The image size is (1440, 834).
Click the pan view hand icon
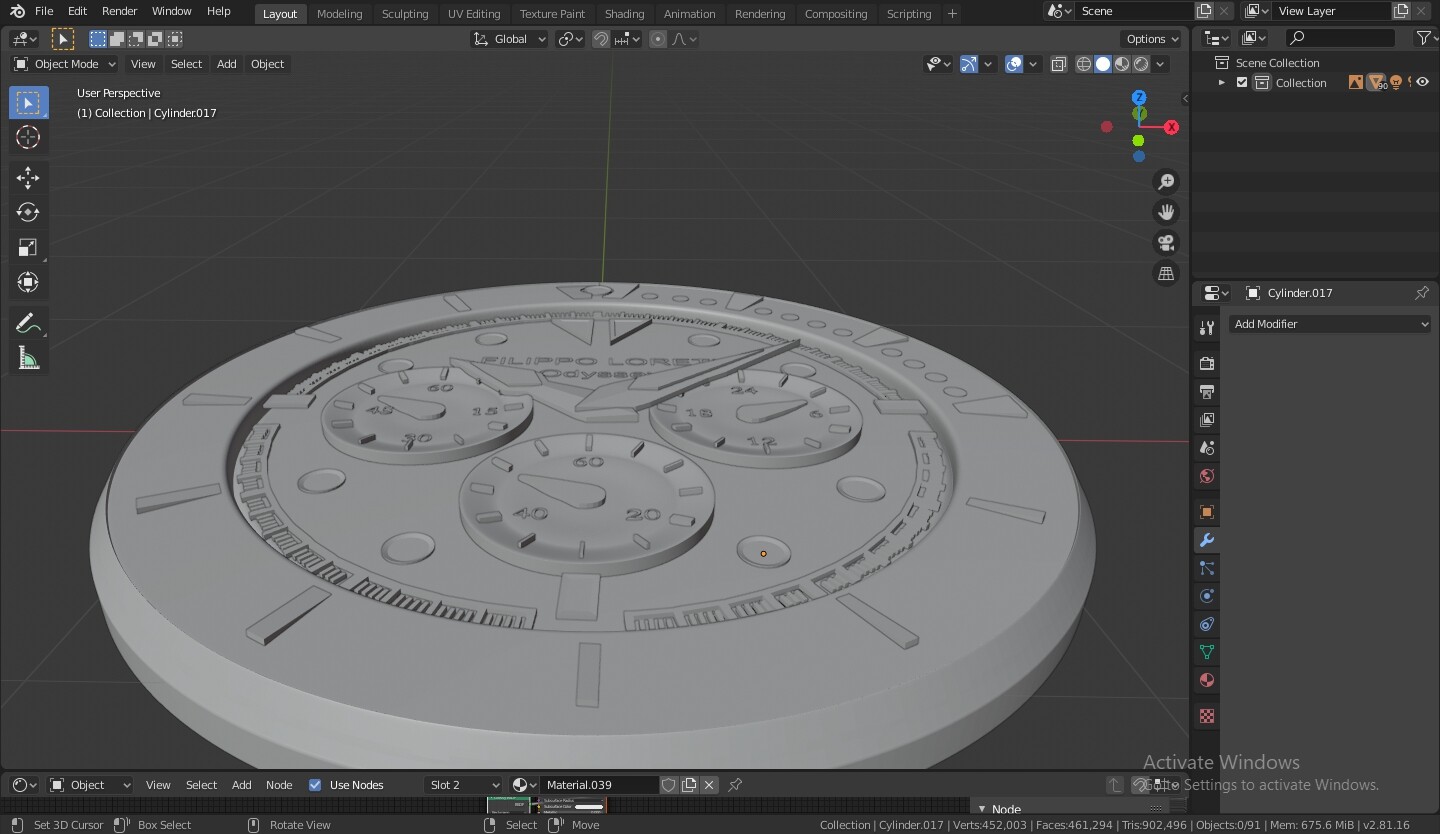click(1166, 212)
